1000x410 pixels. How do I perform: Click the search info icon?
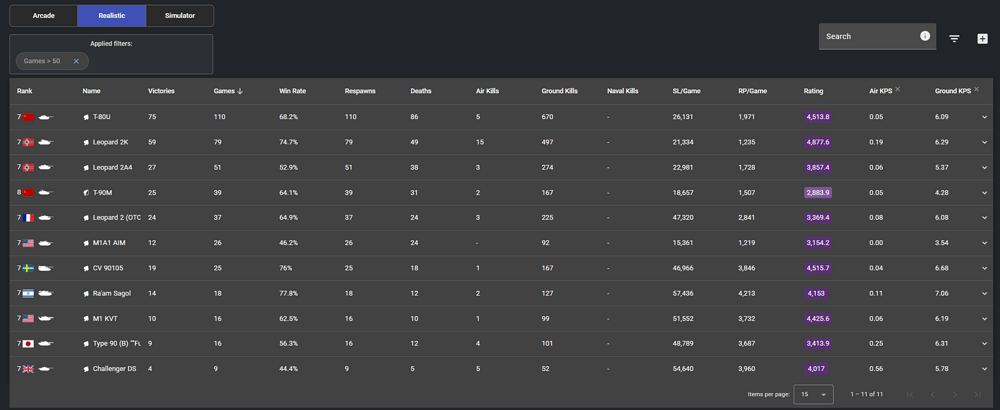coord(925,36)
